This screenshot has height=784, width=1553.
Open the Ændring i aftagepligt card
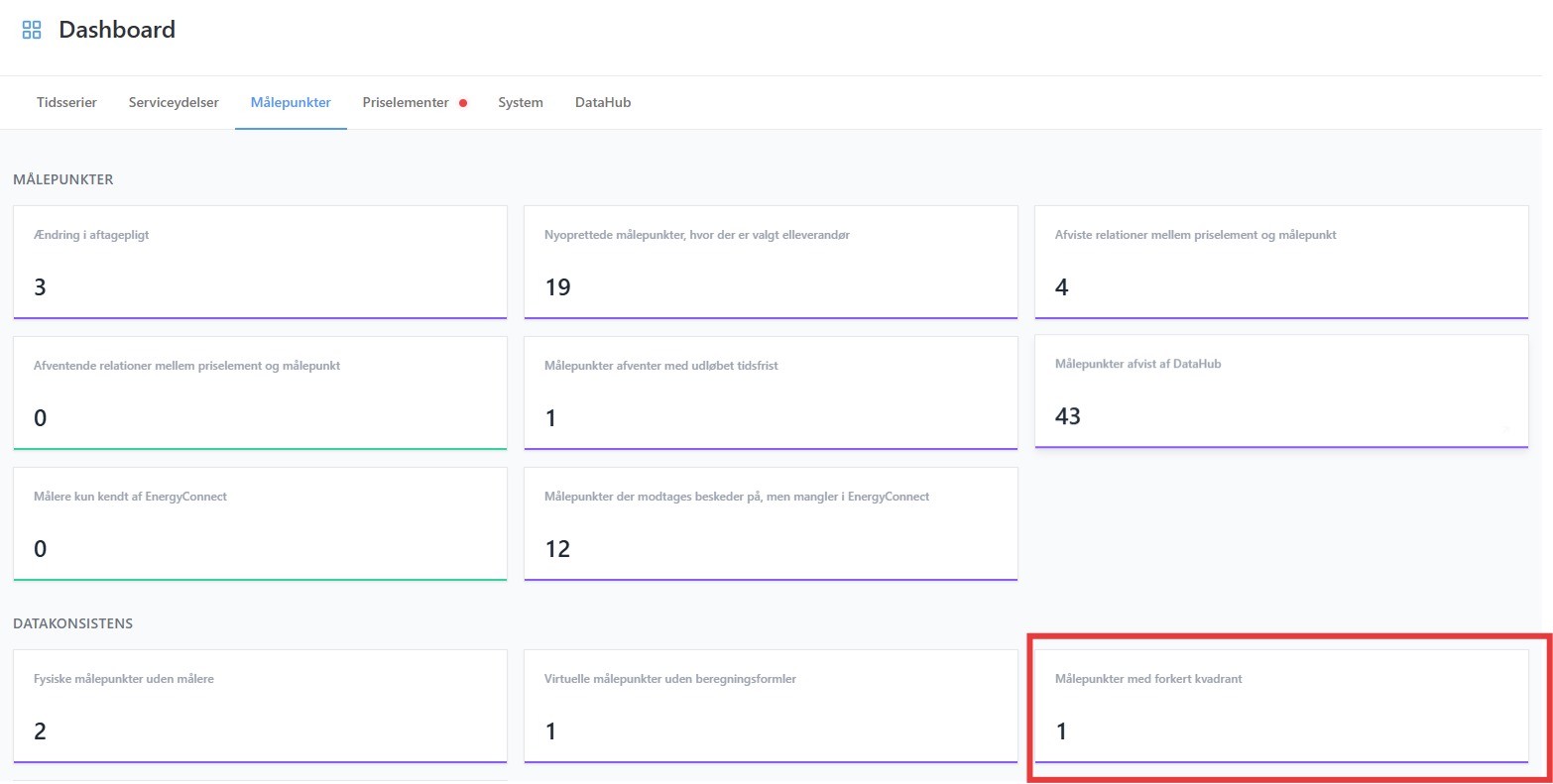click(x=260, y=263)
